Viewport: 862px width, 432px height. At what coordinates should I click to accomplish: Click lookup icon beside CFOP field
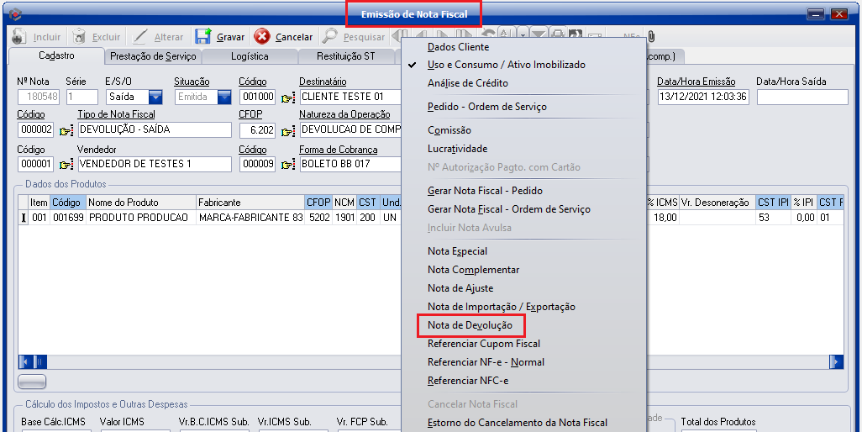pyautogui.click(x=288, y=131)
